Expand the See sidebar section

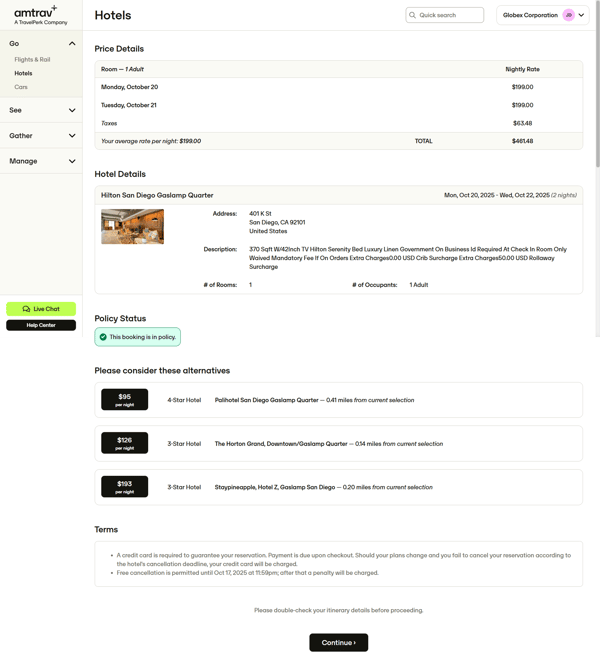pyautogui.click(x=72, y=110)
